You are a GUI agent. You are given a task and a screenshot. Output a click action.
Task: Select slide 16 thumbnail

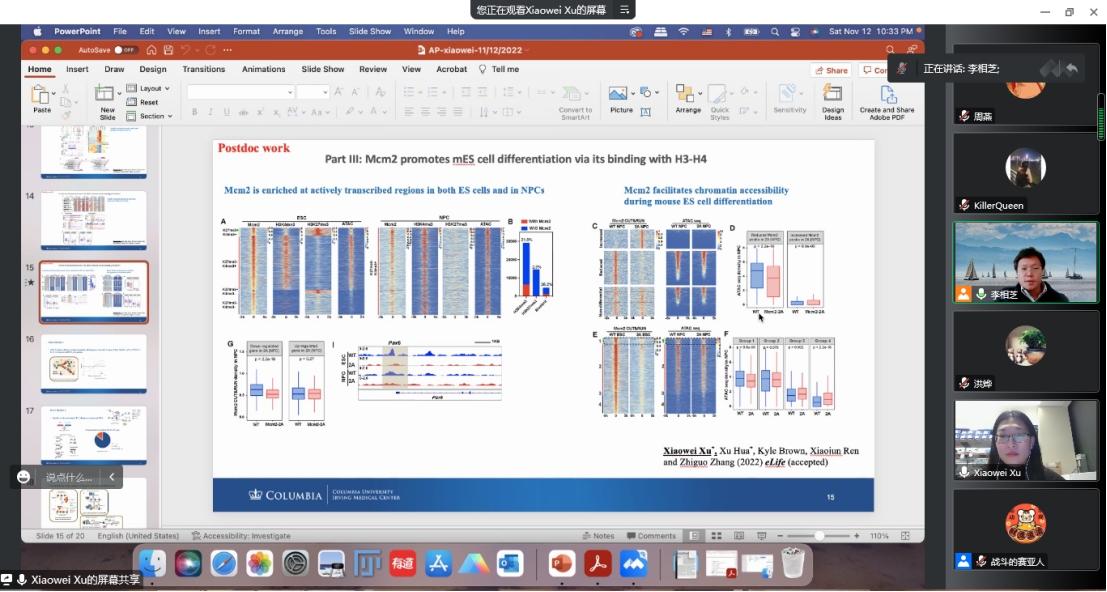(93, 364)
